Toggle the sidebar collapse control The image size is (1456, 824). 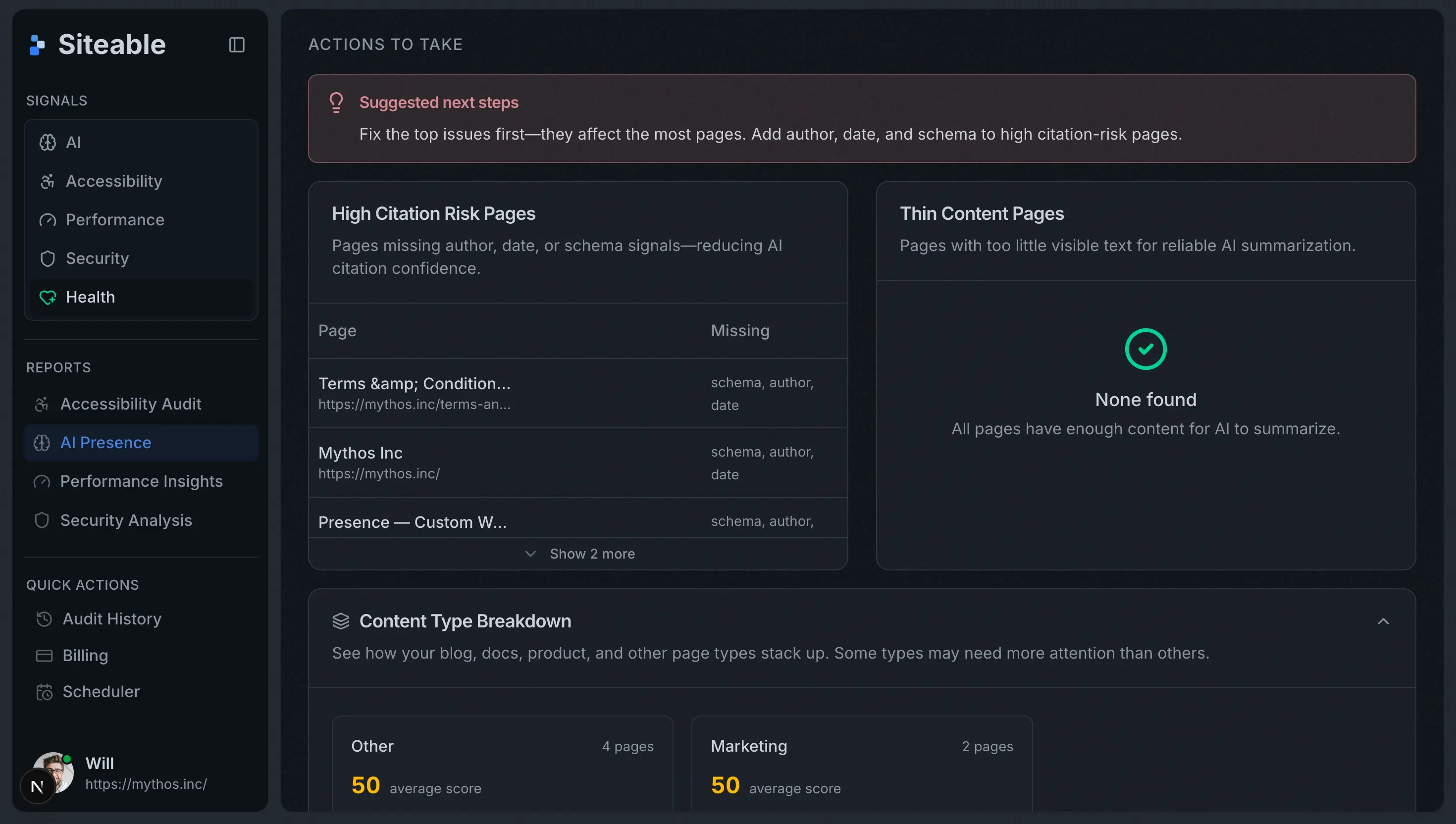(237, 45)
